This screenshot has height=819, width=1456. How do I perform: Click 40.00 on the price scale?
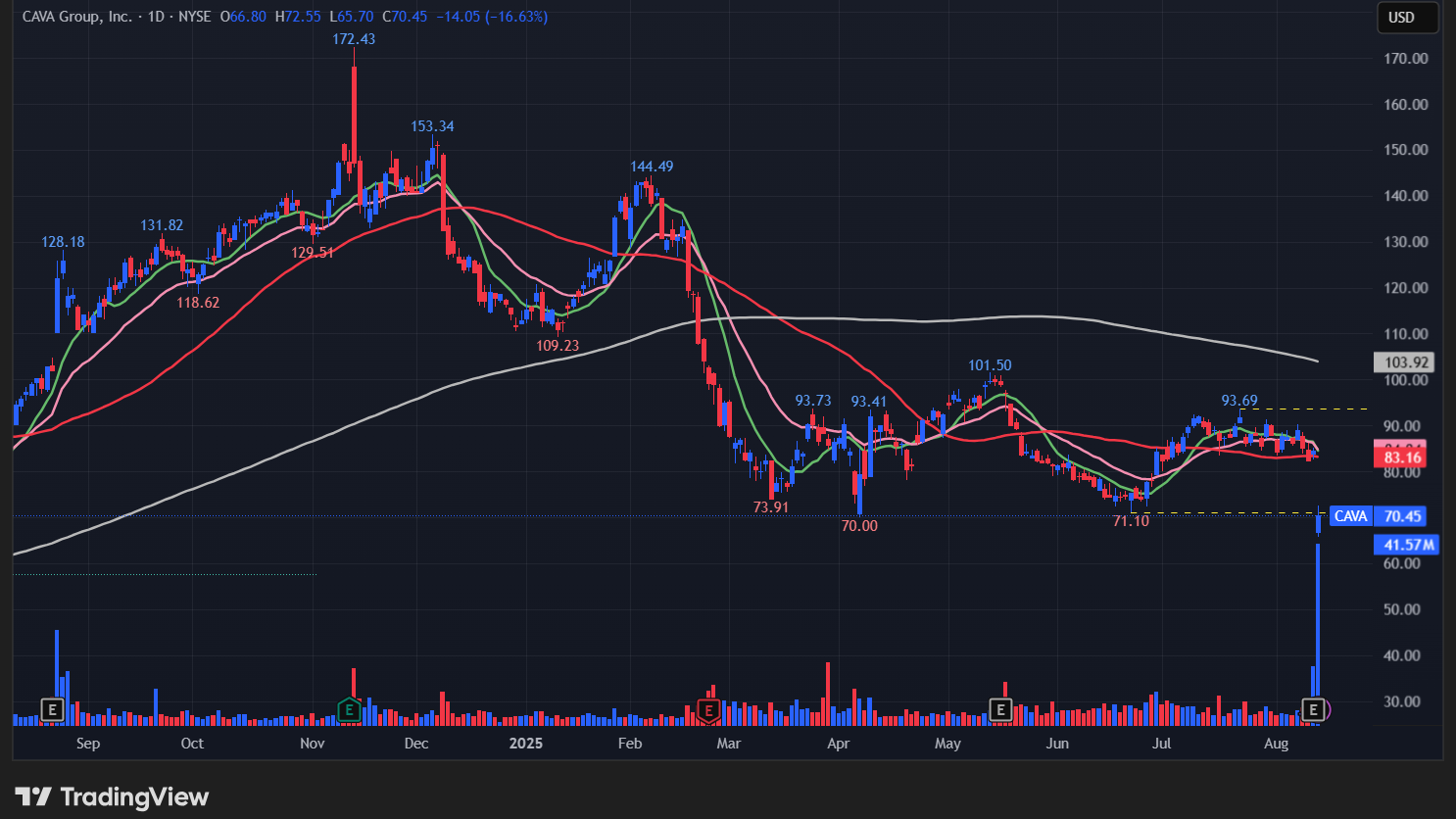[1402, 655]
